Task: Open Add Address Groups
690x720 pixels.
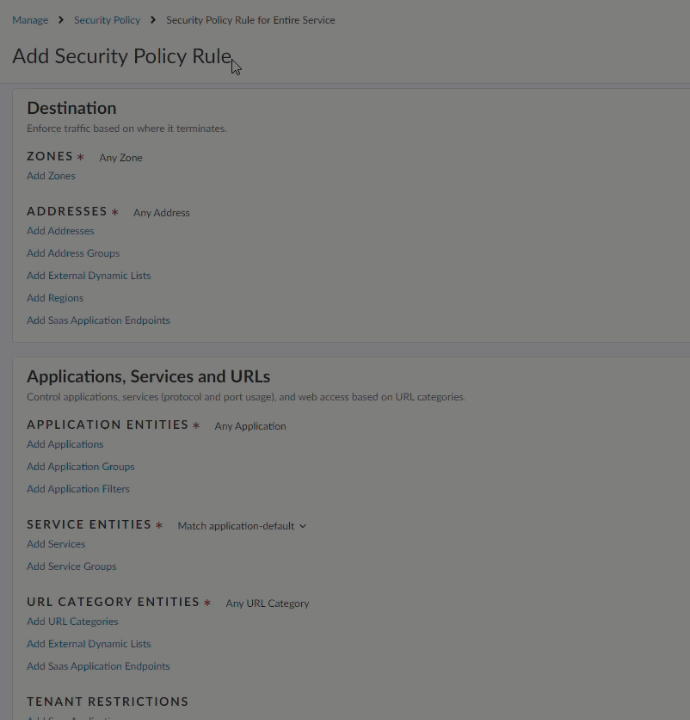Action: 73,254
